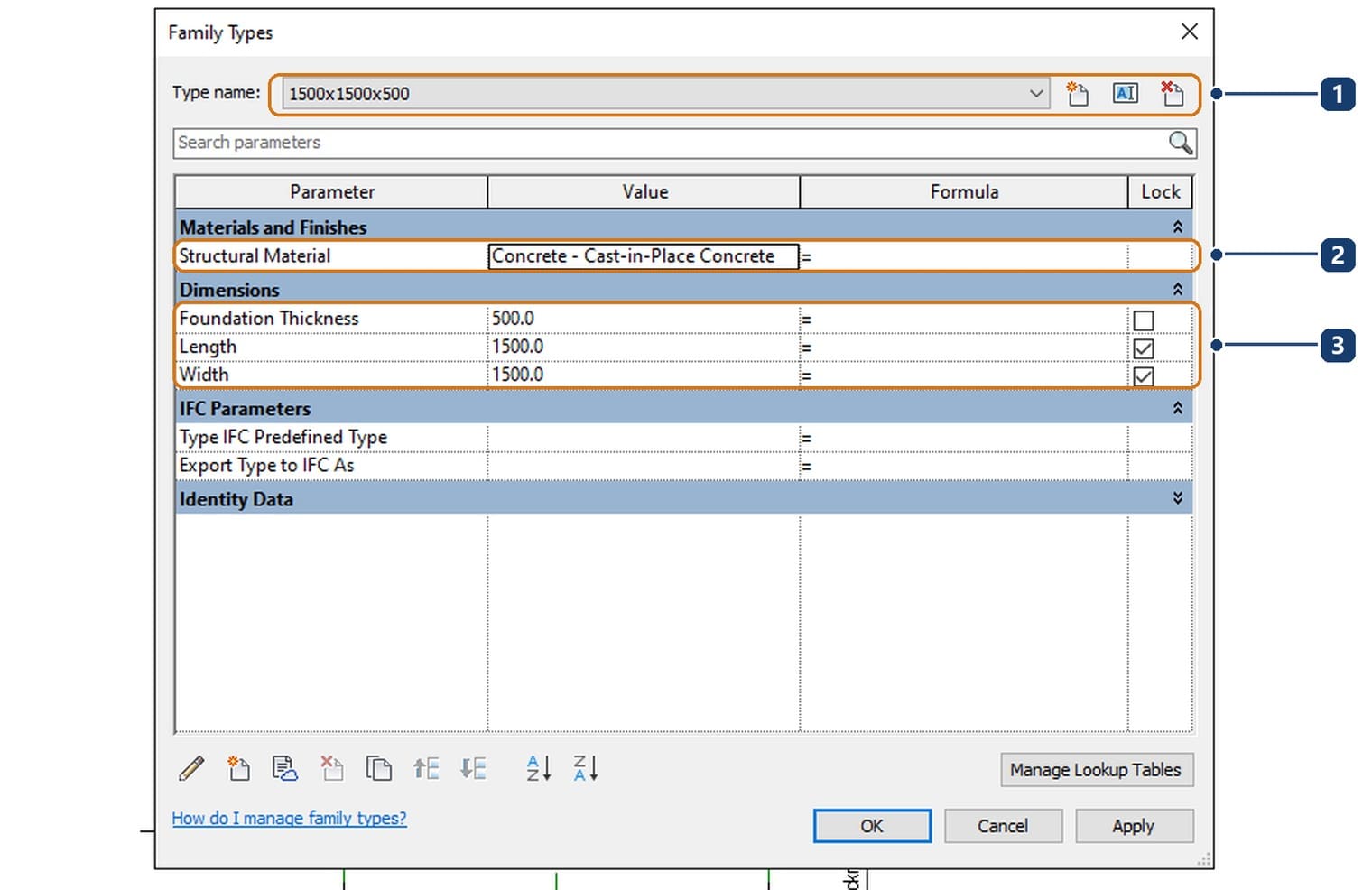This screenshot has height=890, width=1372.
Task: Uncheck the Length lock checkbox
Action: pyautogui.click(x=1144, y=348)
